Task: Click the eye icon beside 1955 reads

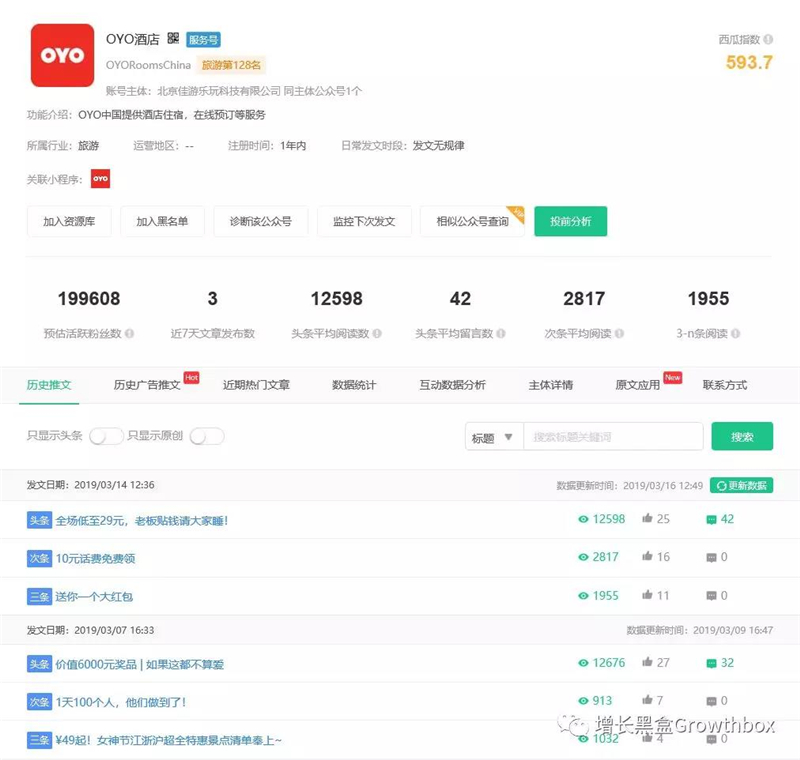Action: click(x=583, y=596)
